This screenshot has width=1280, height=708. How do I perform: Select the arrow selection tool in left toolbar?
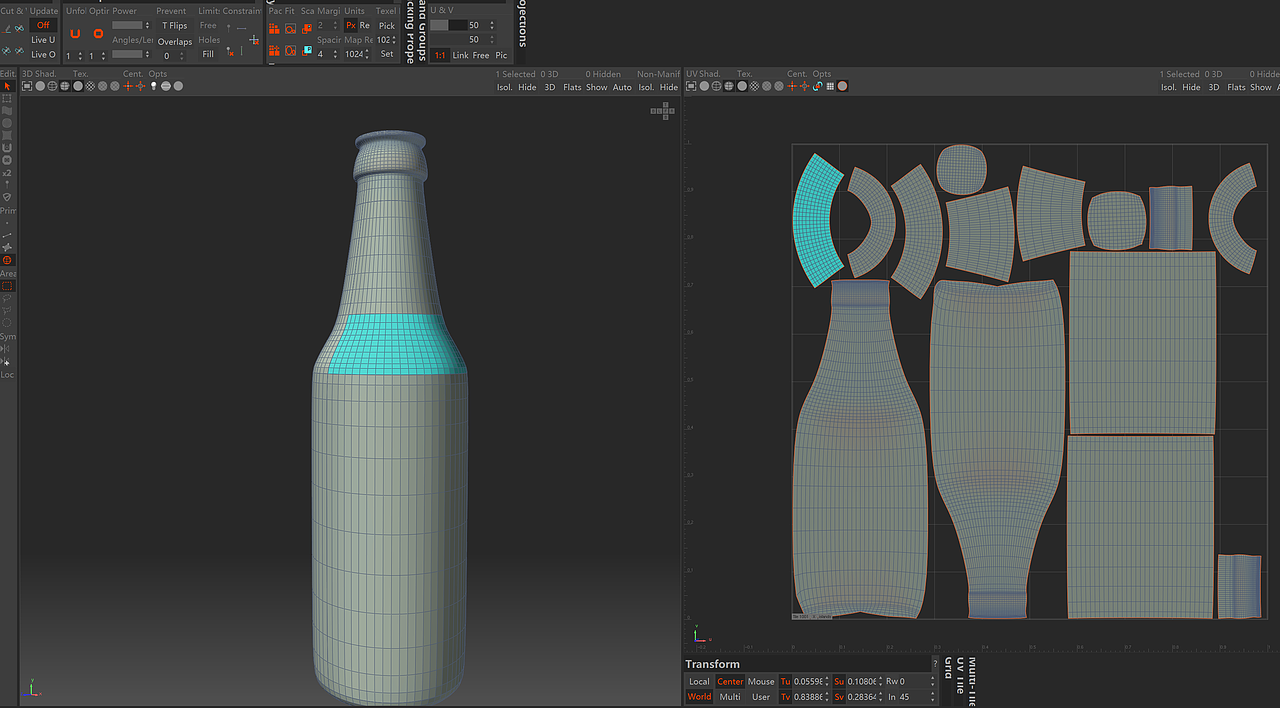click(7, 87)
